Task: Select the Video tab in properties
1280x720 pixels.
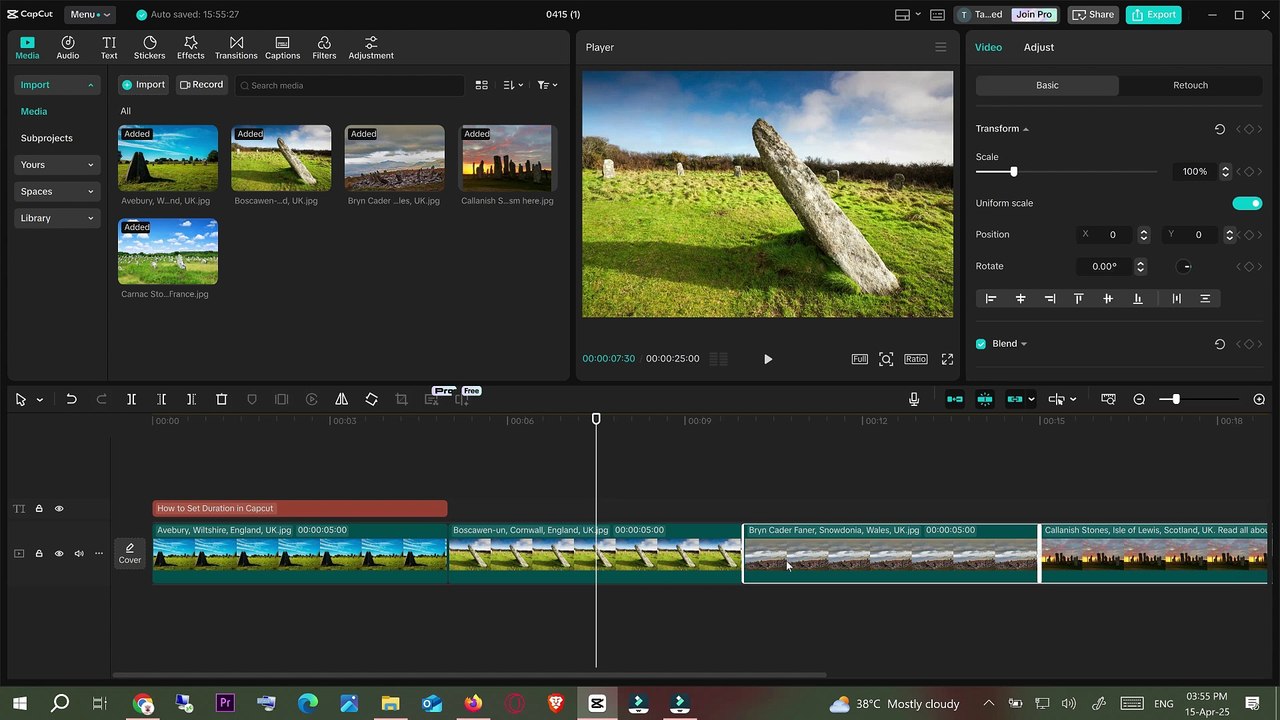Action: (x=988, y=47)
